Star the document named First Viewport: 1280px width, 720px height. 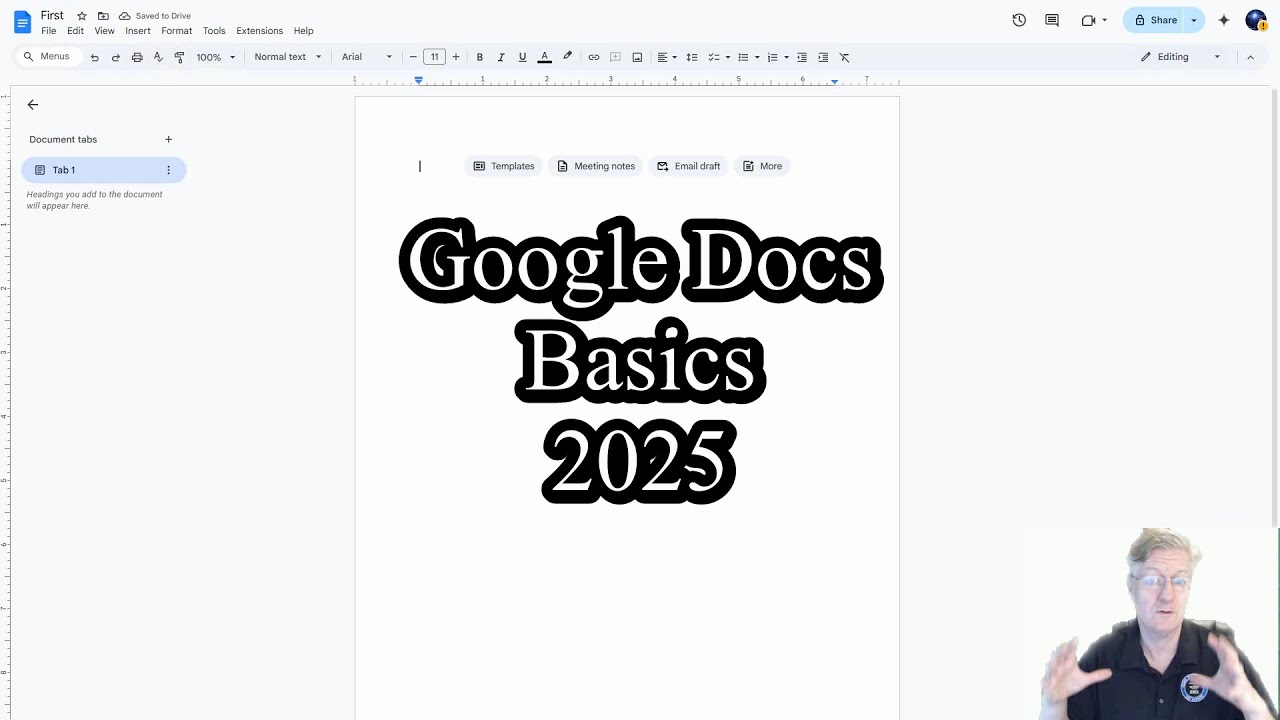coord(82,16)
